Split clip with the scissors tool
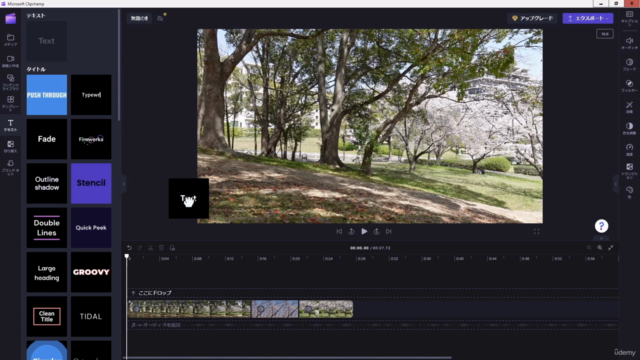The width and height of the screenshot is (640, 360). click(x=151, y=248)
